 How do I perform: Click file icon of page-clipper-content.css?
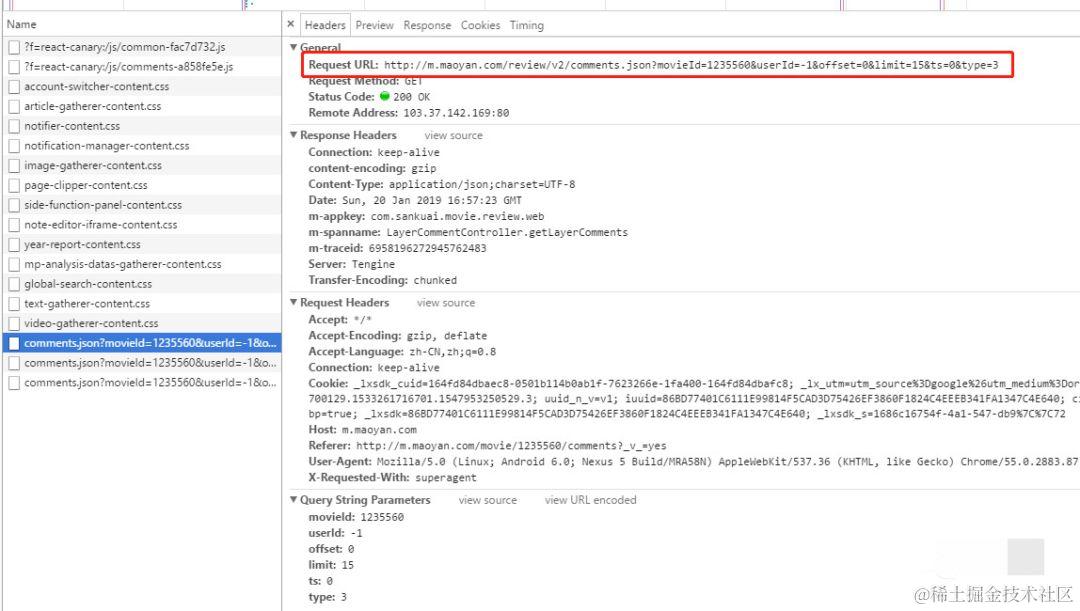coord(14,185)
